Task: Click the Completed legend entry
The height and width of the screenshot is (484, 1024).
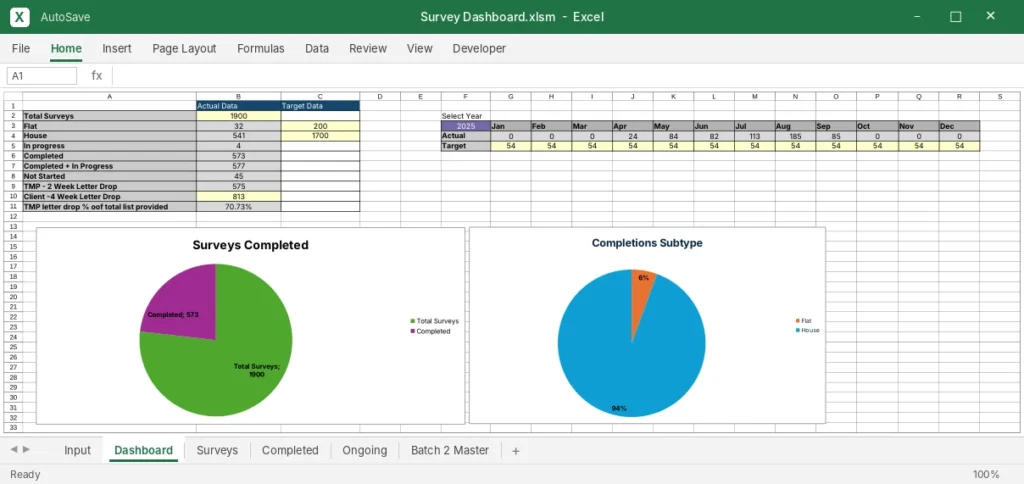Action: (430, 331)
